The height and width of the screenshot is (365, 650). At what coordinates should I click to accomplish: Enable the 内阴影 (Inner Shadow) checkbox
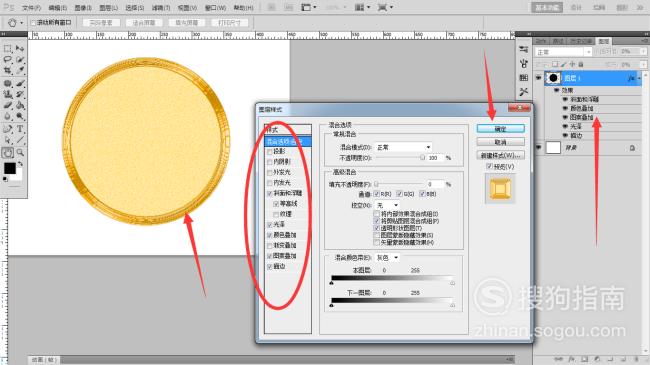(270, 162)
